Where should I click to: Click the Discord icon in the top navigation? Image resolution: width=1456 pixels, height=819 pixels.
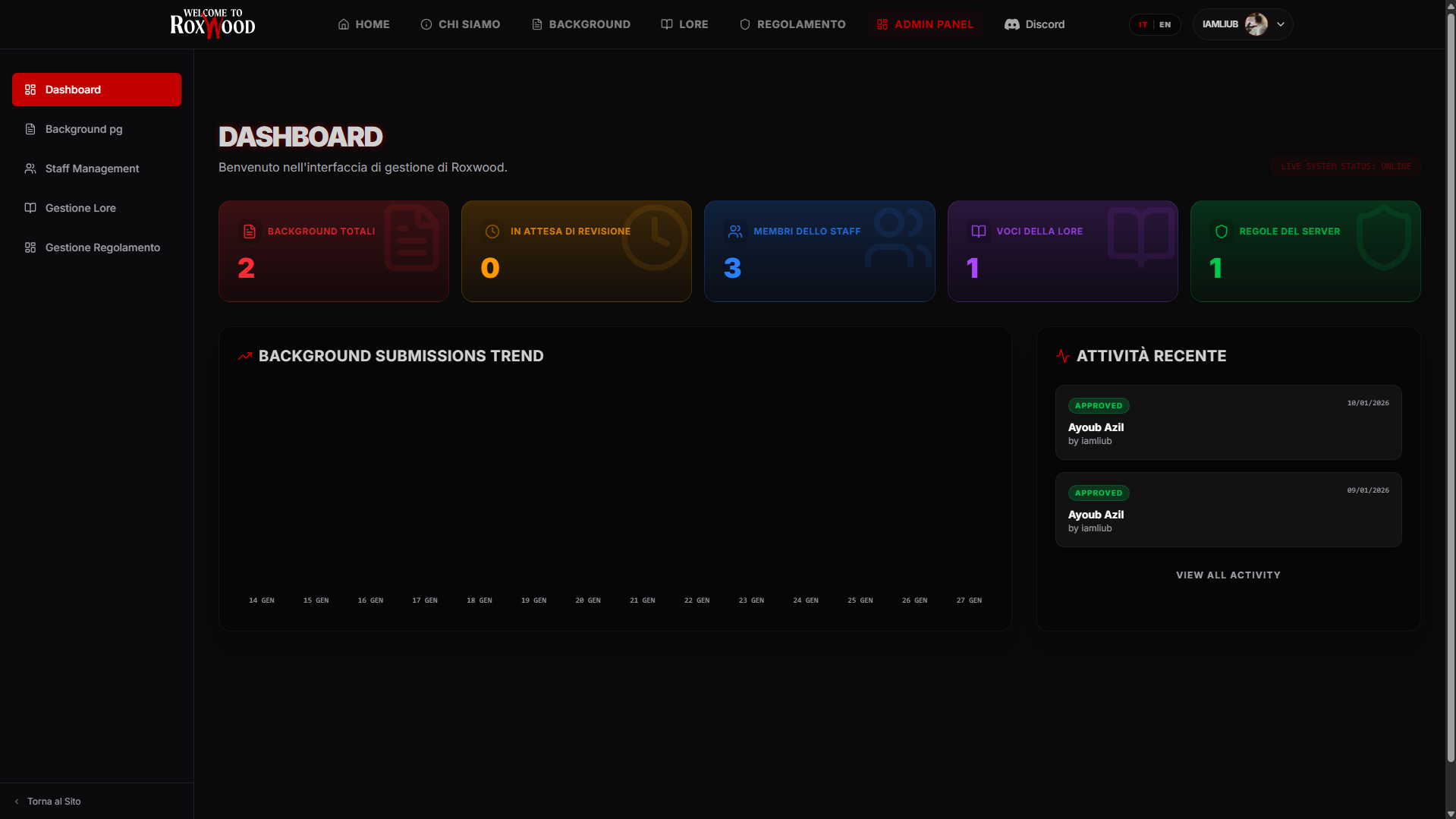click(1011, 24)
